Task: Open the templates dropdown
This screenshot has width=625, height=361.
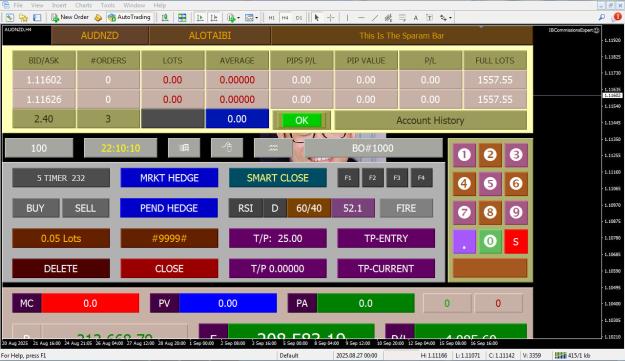Action: (251, 18)
